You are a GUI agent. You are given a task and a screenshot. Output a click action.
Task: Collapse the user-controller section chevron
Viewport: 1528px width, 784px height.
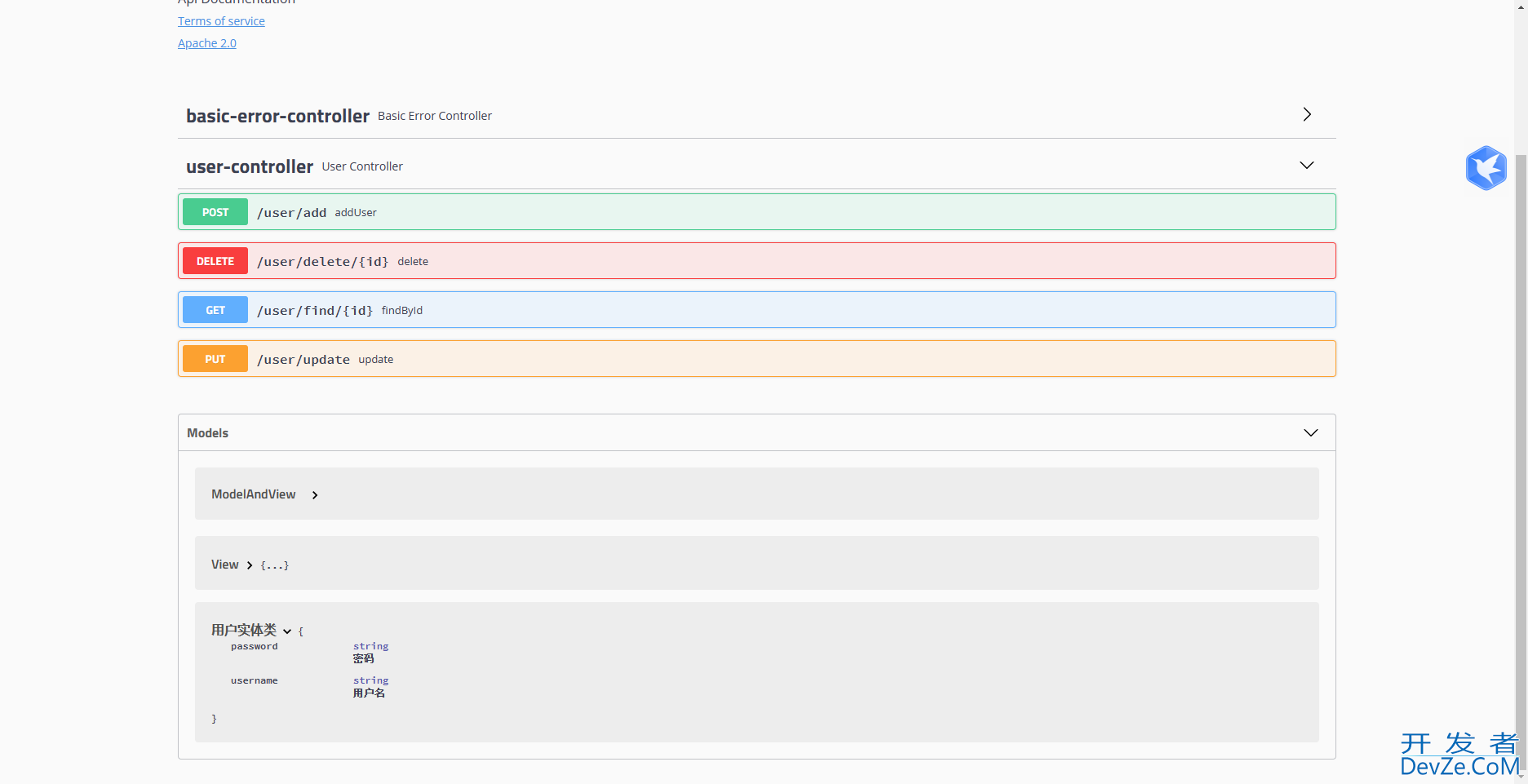point(1307,166)
